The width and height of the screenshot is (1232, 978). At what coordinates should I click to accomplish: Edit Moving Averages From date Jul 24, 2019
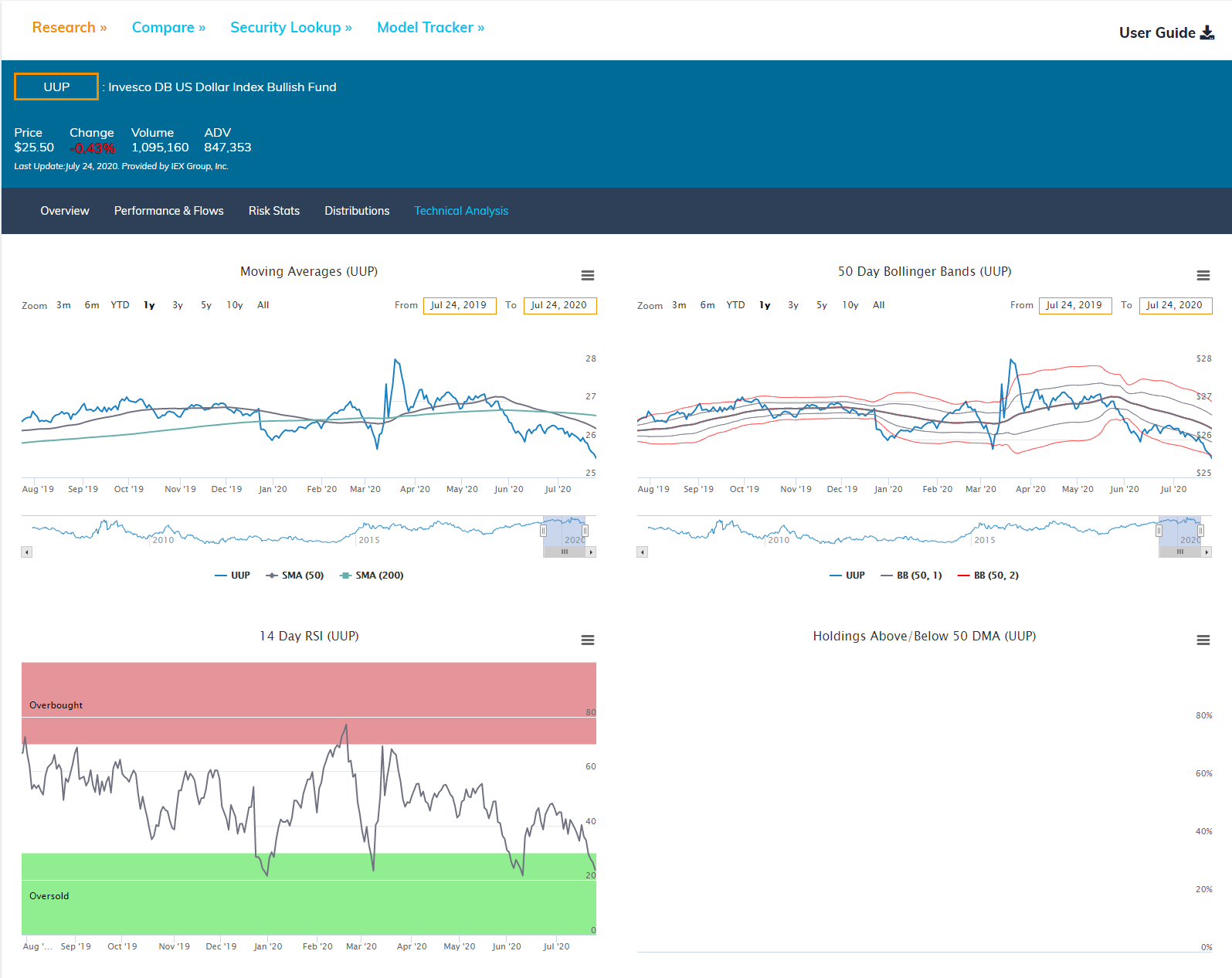[x=460, y=305]
